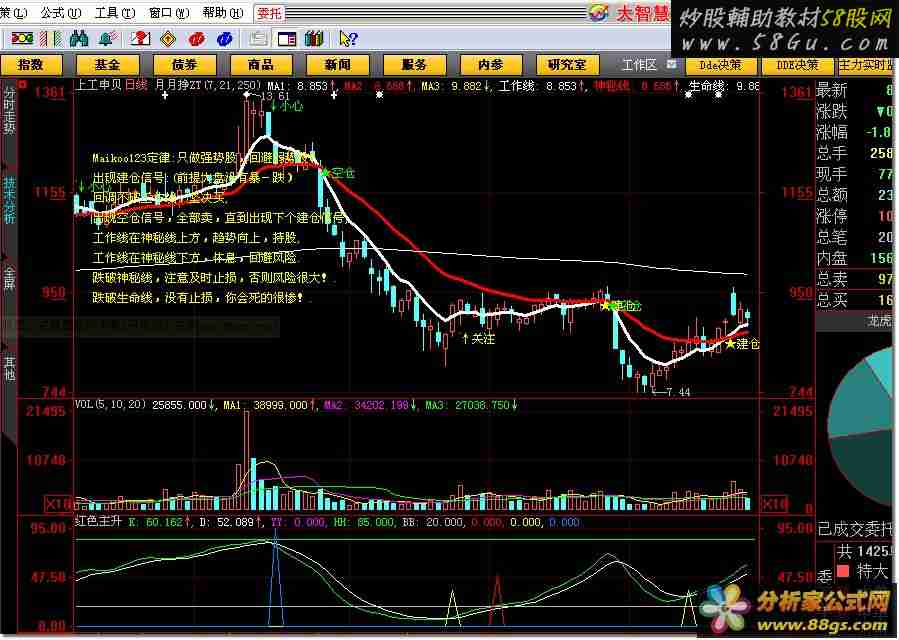Click the 13.61 high price marker
The width and height of the screenshot is (899, 640).
point(268,96)
